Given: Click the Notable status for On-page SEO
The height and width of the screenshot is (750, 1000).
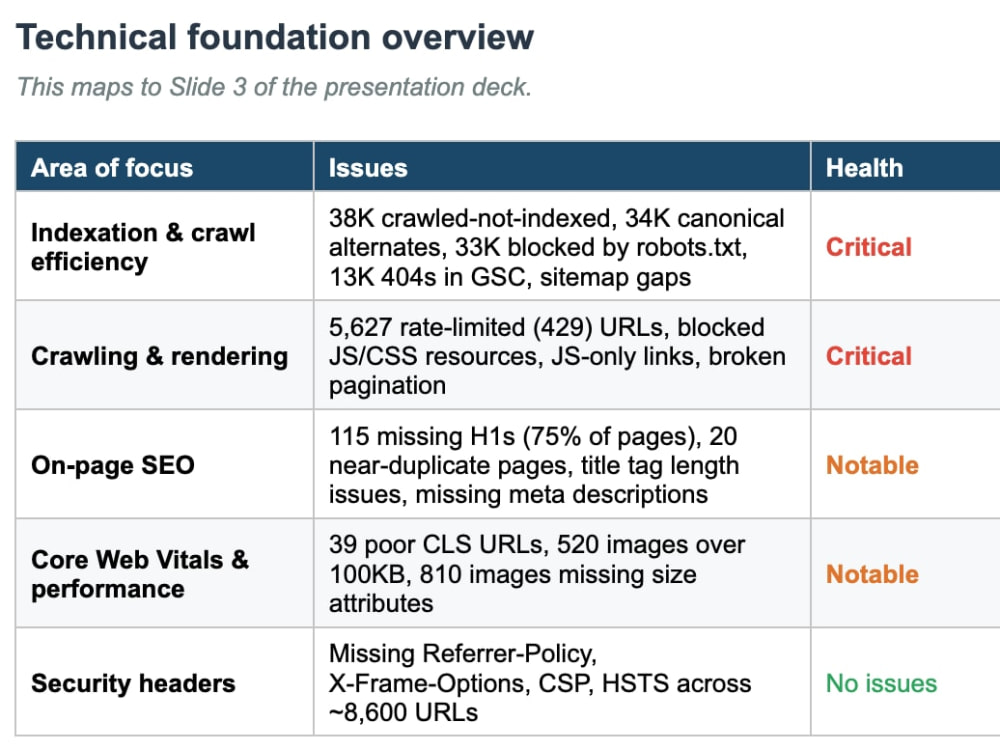Looking at the screenshot, I should (872, 465).
